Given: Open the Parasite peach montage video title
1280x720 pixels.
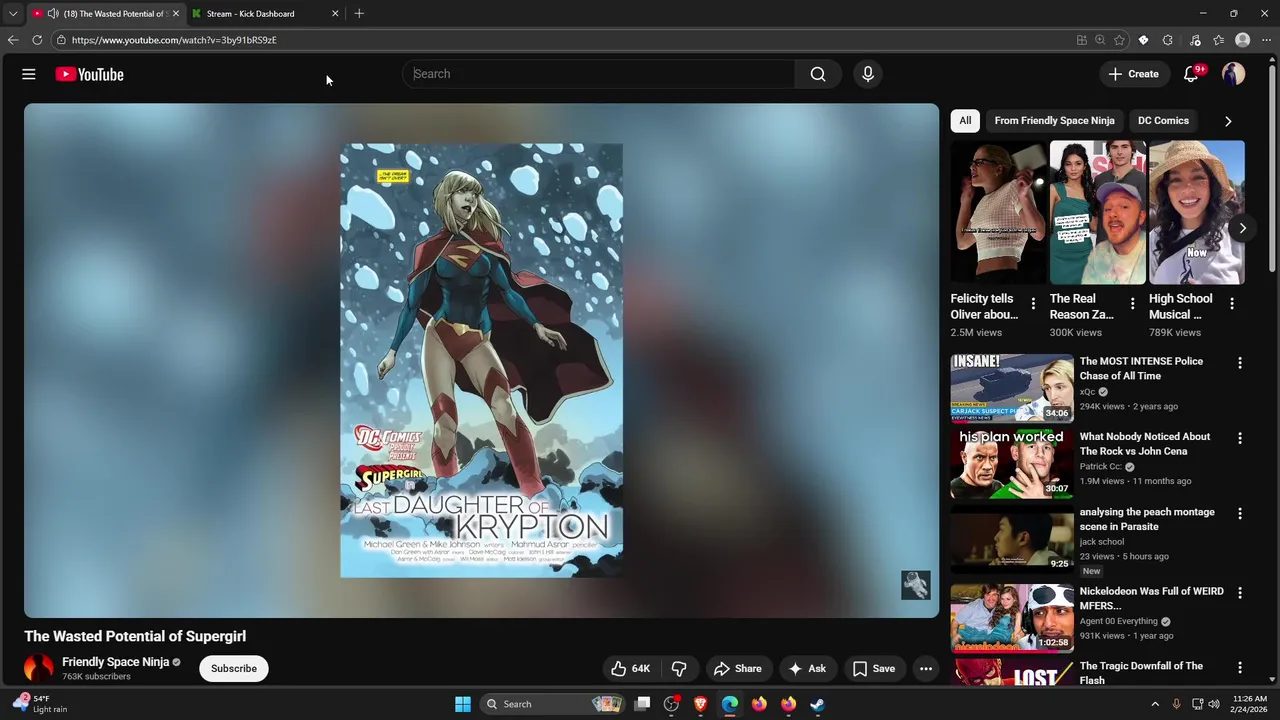Looking at the screenshot, I should tap(1147, 519).
